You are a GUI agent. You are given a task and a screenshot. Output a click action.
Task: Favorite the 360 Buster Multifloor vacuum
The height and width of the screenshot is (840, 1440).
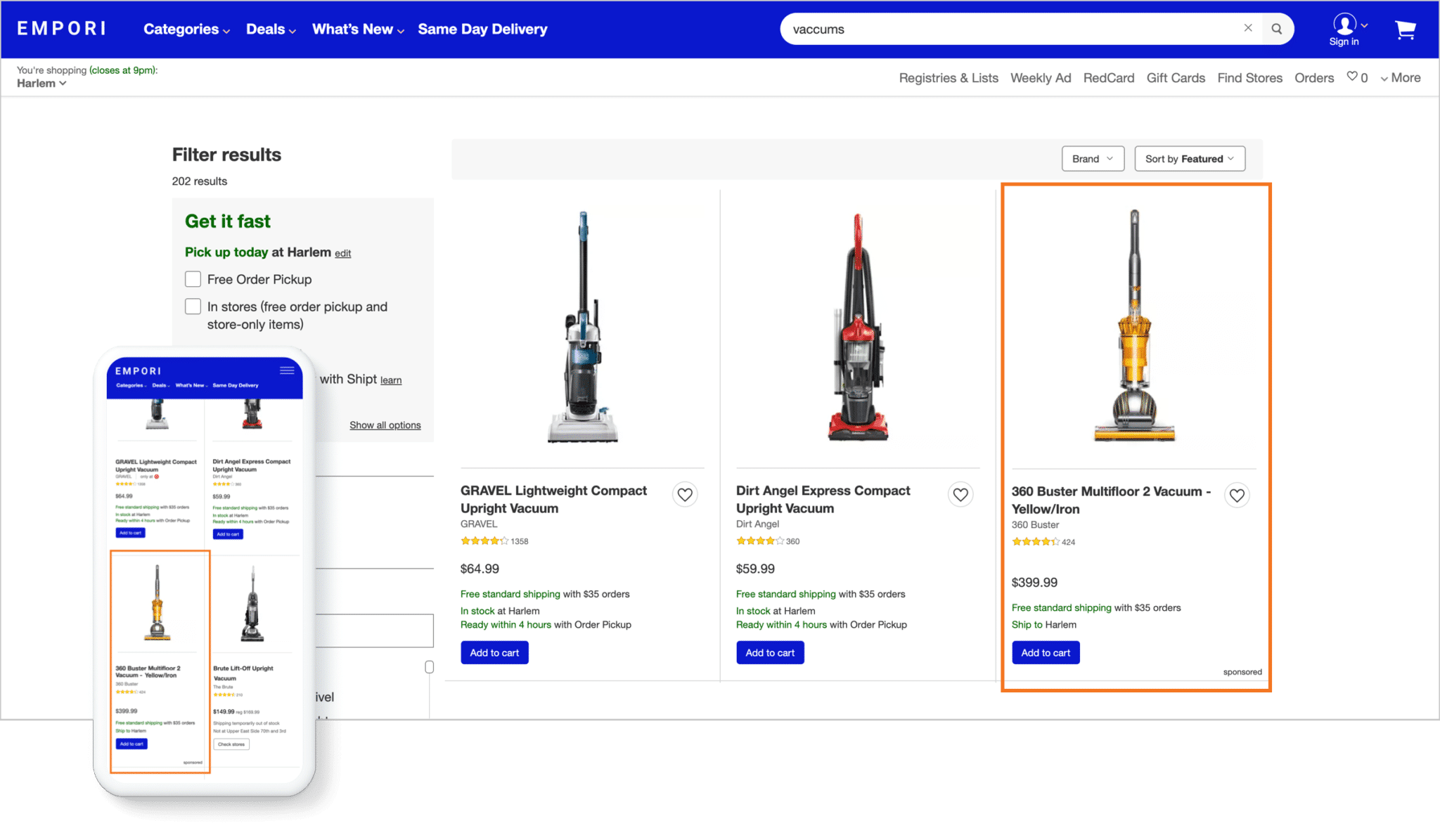tap(1237, 496)
